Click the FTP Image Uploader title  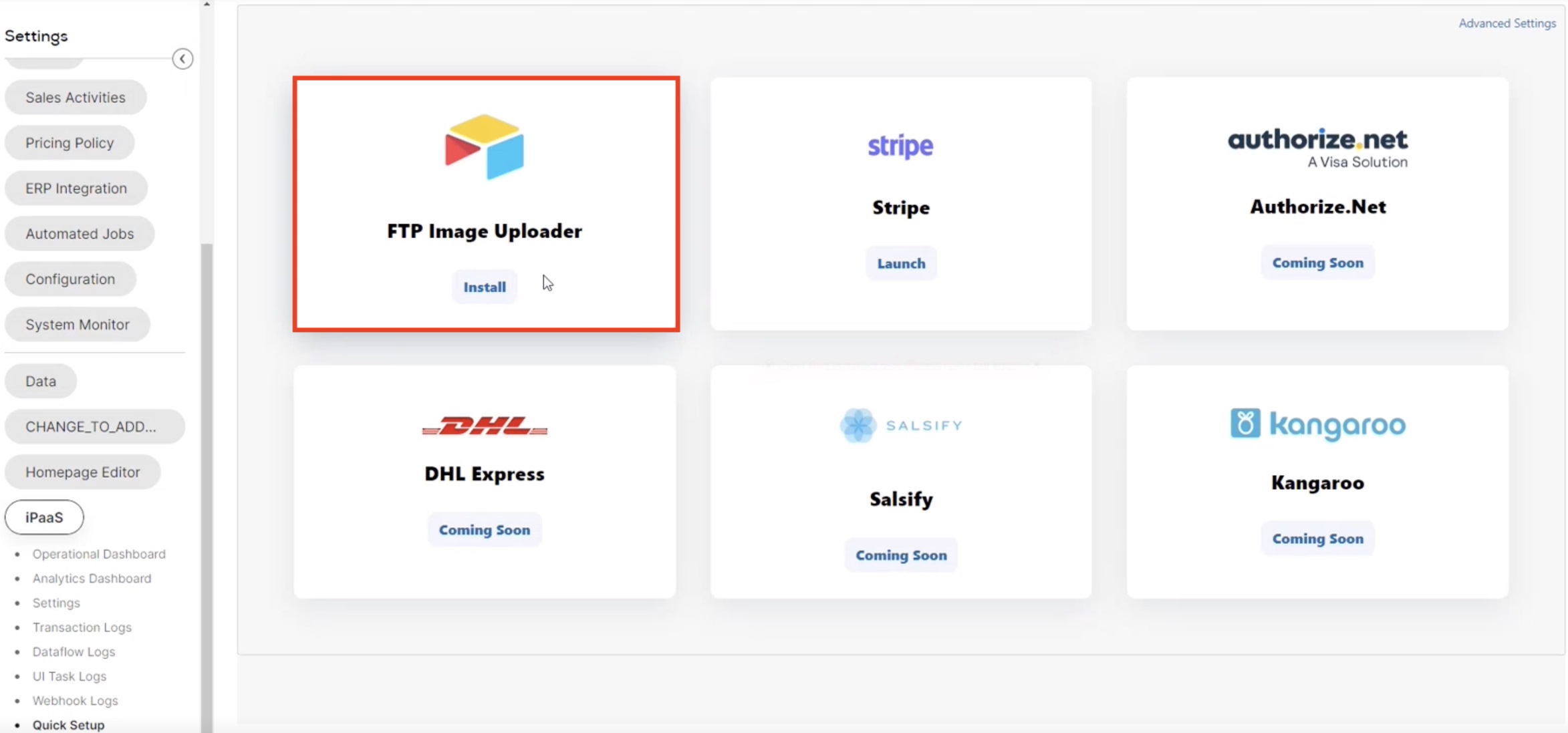pyautogui.click(x=485, y=231)
